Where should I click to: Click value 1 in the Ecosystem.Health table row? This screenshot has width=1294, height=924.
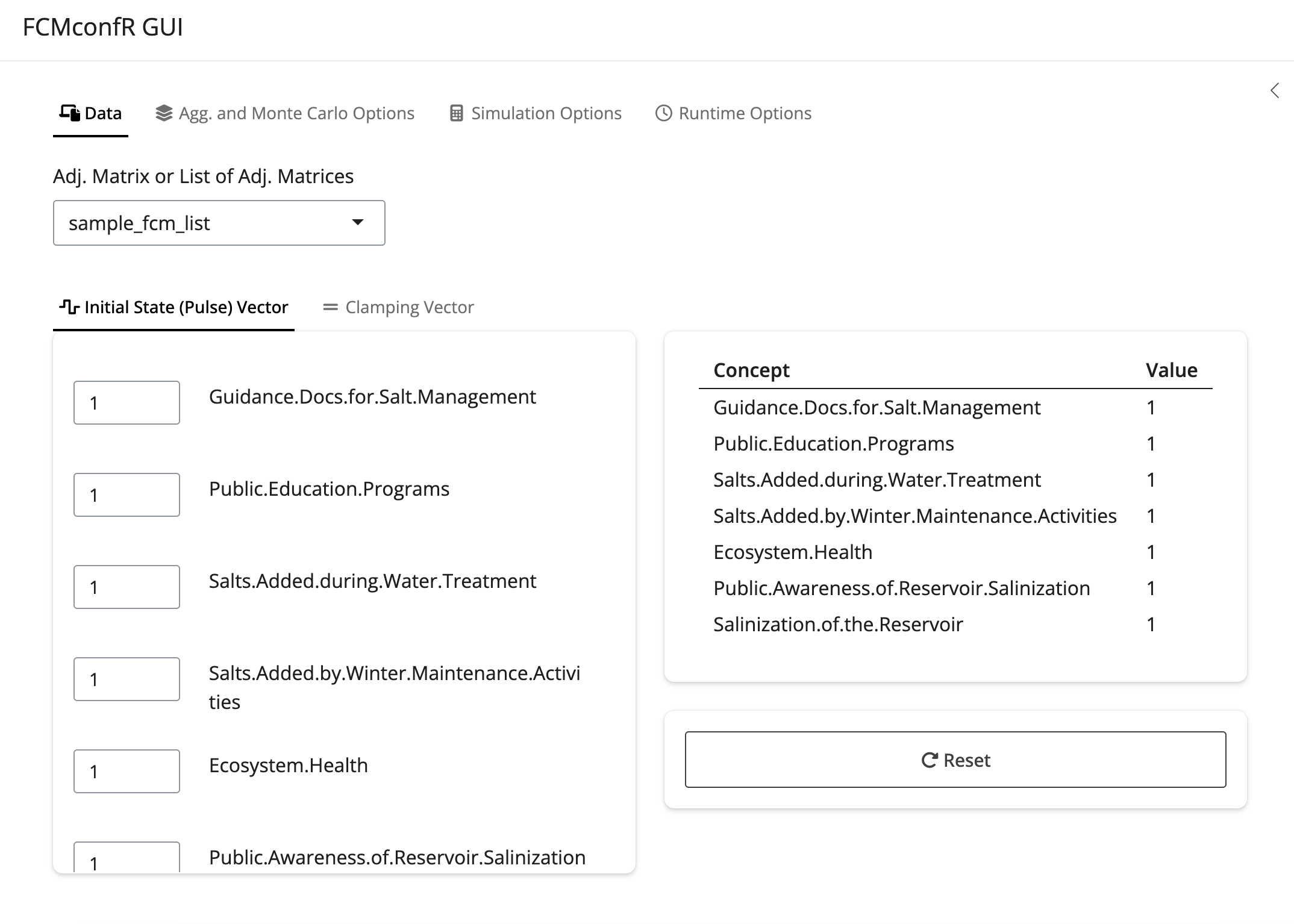pyautogui.click(x=1151, y=552)
